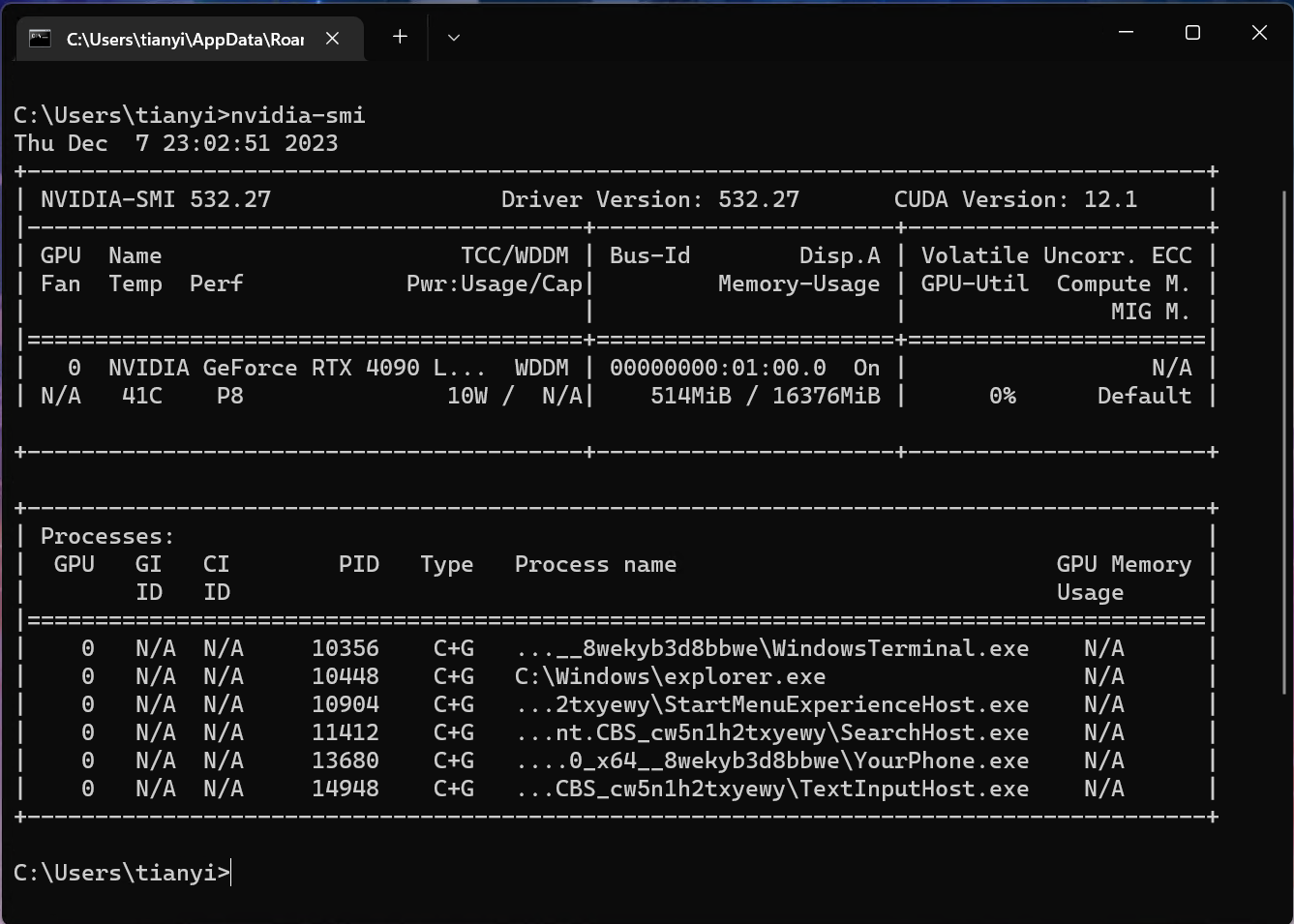
Task: Maximize the terminal window
Action: tap(1192, 33)
